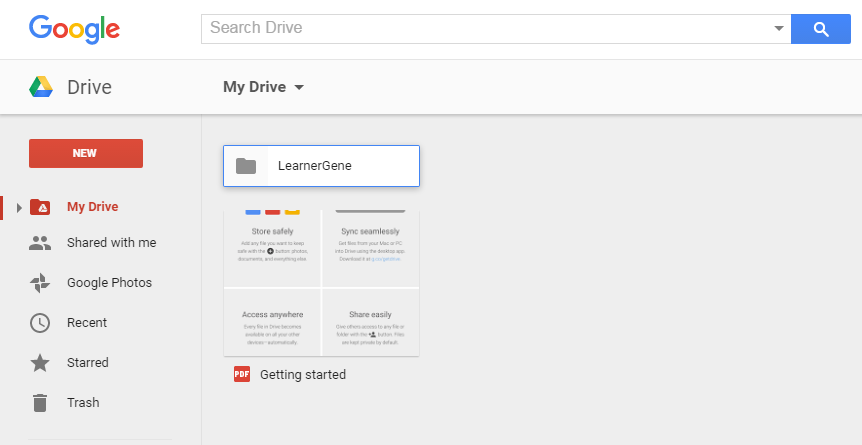Image resolution: width=862 pixels, height=445 pixels.
Task: Click the Google Photos pinwheel icon
Action: [40, 283]
